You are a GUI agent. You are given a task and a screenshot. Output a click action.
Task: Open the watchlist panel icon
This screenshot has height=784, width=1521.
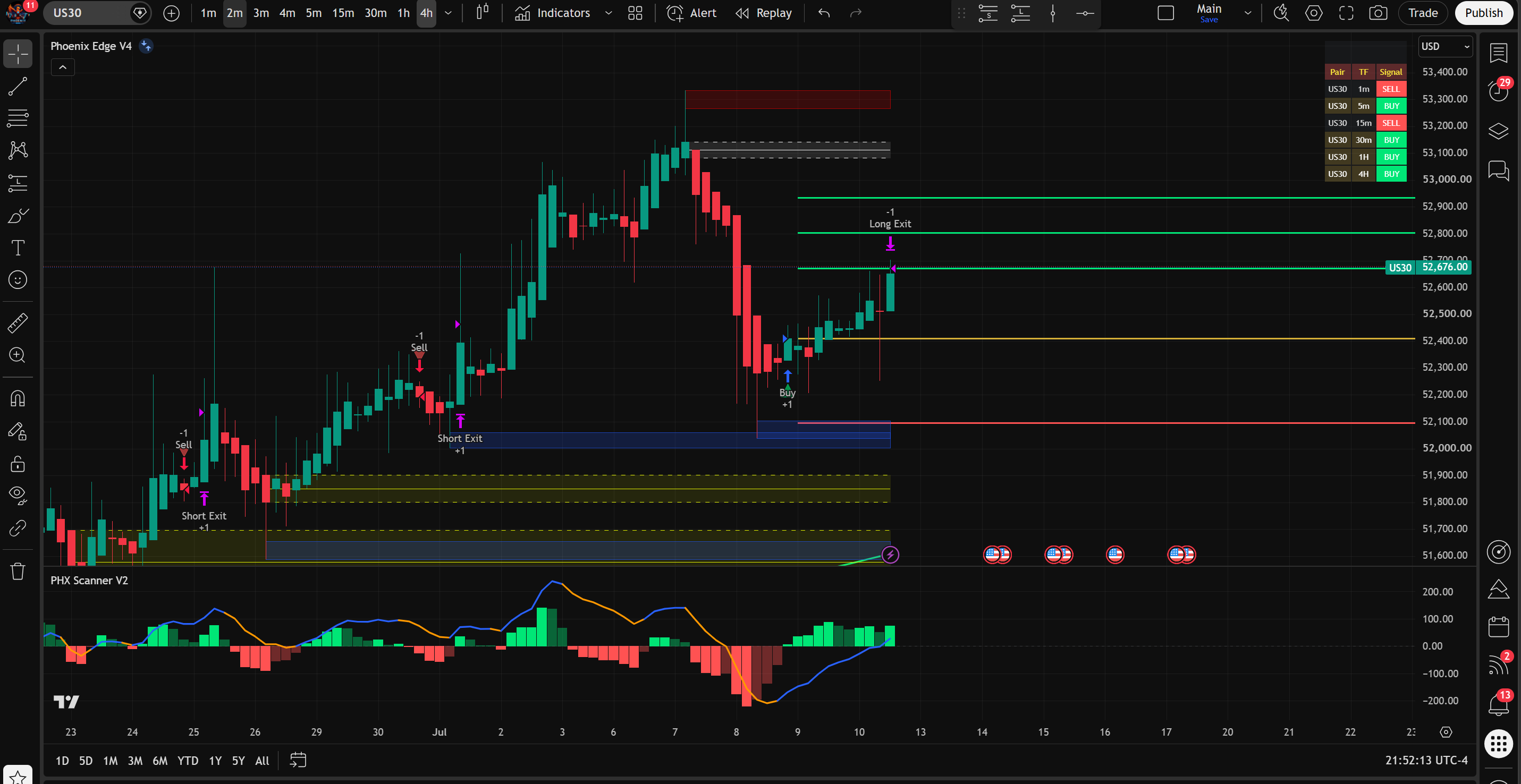pos(1499,53)
